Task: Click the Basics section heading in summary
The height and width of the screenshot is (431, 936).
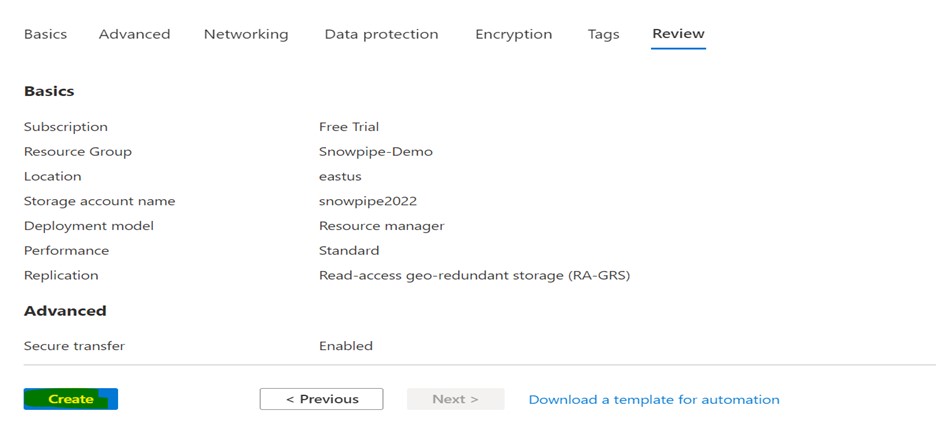Action: click(49, 91)
